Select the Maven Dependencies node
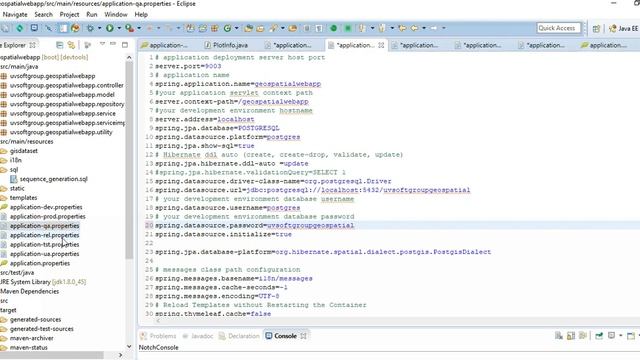 click(x=29, y=291)
